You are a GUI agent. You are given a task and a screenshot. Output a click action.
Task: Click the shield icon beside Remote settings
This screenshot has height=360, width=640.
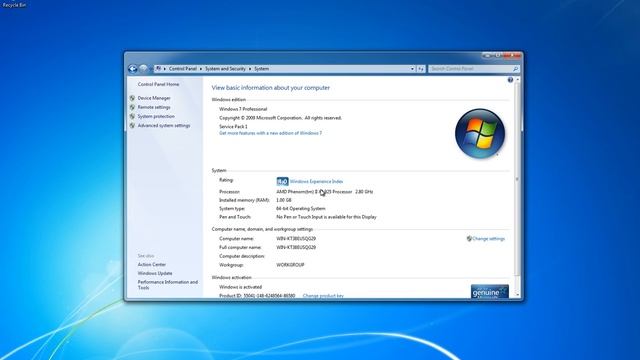(132, 107)
